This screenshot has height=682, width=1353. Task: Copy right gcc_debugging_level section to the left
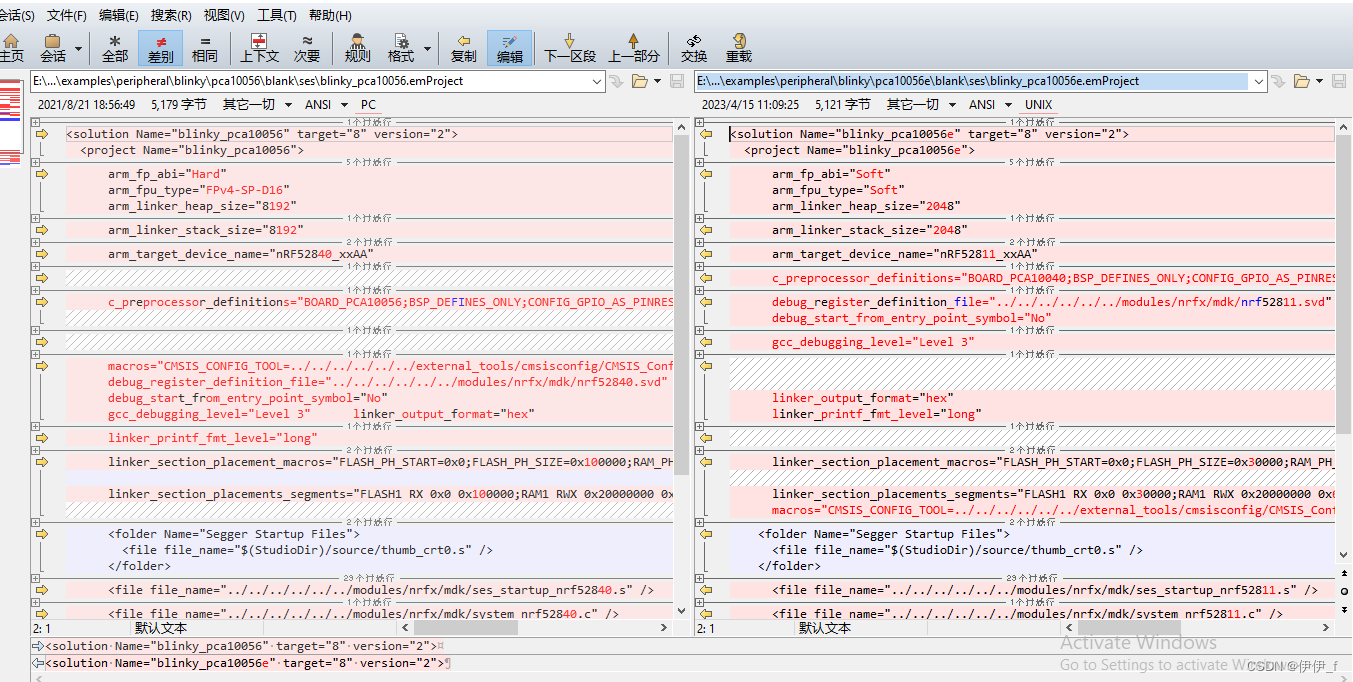[706, 342]
